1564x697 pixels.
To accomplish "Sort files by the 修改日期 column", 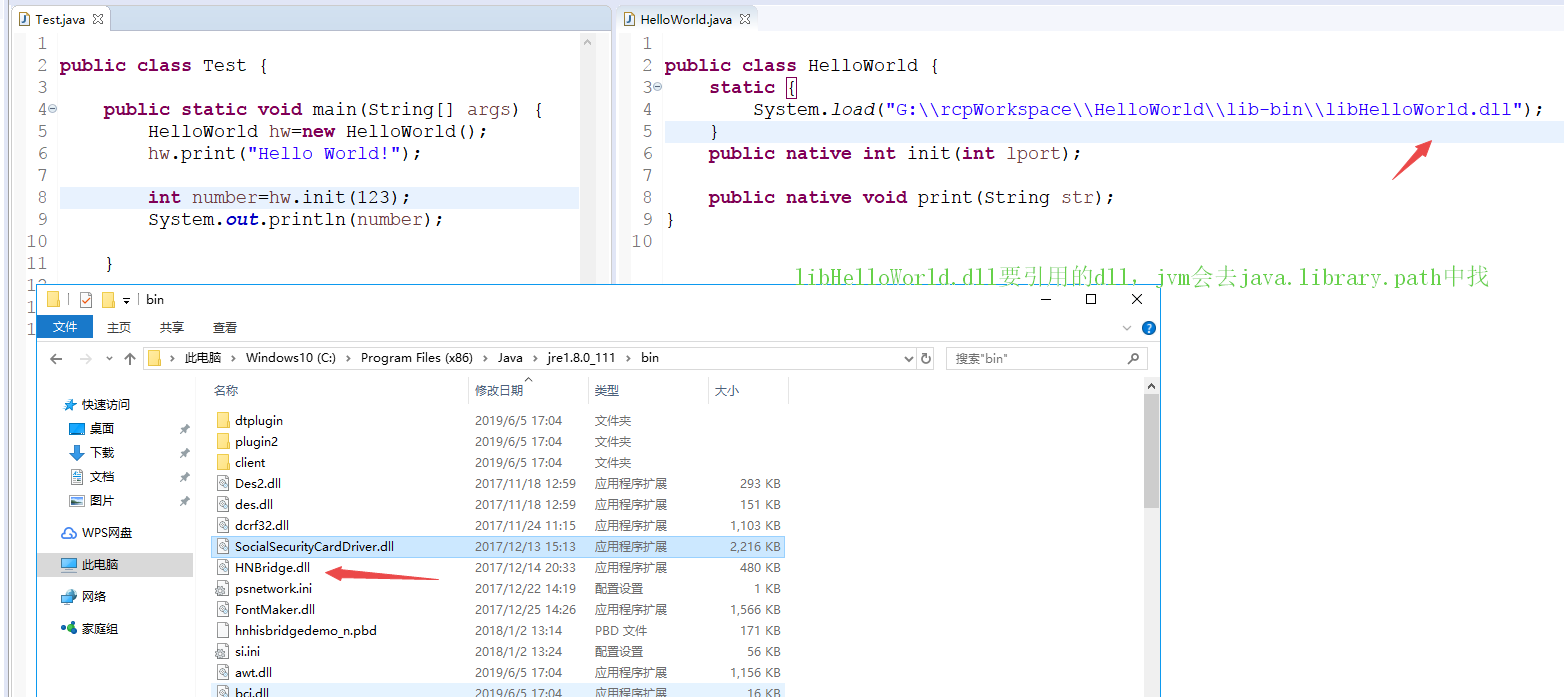I will [500, 390].
